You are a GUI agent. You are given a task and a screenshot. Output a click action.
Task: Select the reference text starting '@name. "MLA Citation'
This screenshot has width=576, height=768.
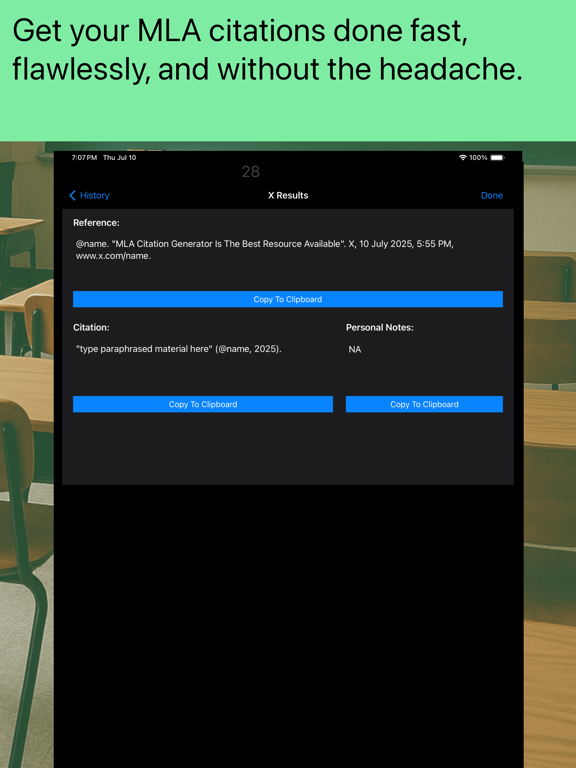[264, 250]
